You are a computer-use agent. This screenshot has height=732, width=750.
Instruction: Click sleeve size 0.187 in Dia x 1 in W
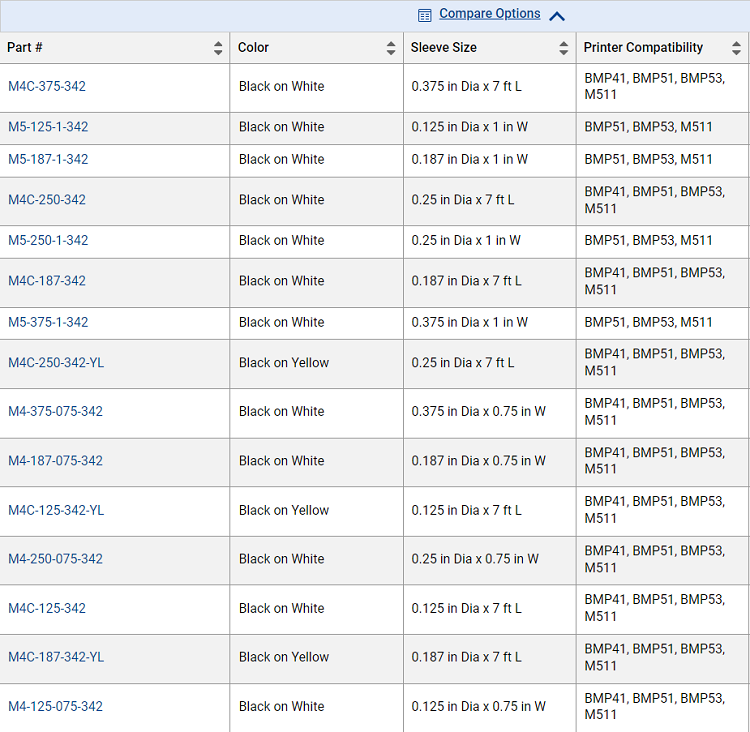(470, 159)
